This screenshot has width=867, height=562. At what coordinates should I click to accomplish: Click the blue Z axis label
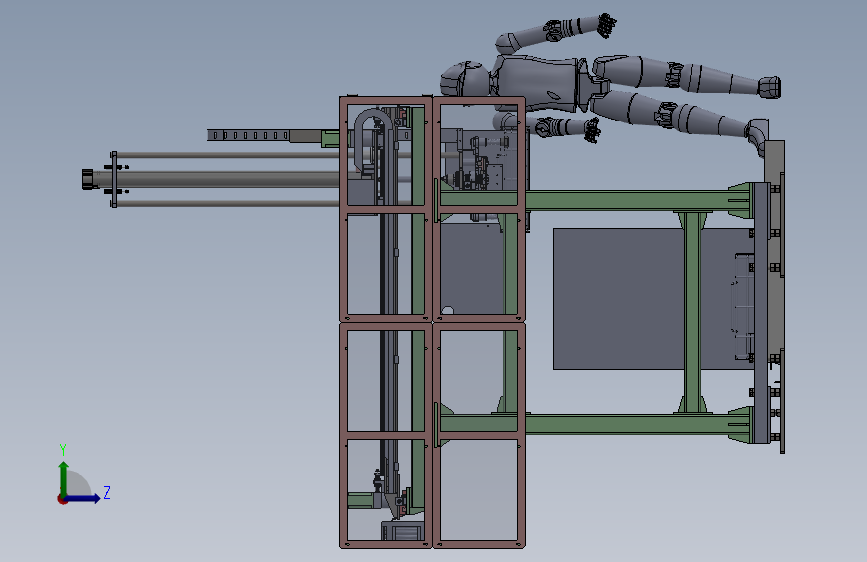click(x=107, y=492)
